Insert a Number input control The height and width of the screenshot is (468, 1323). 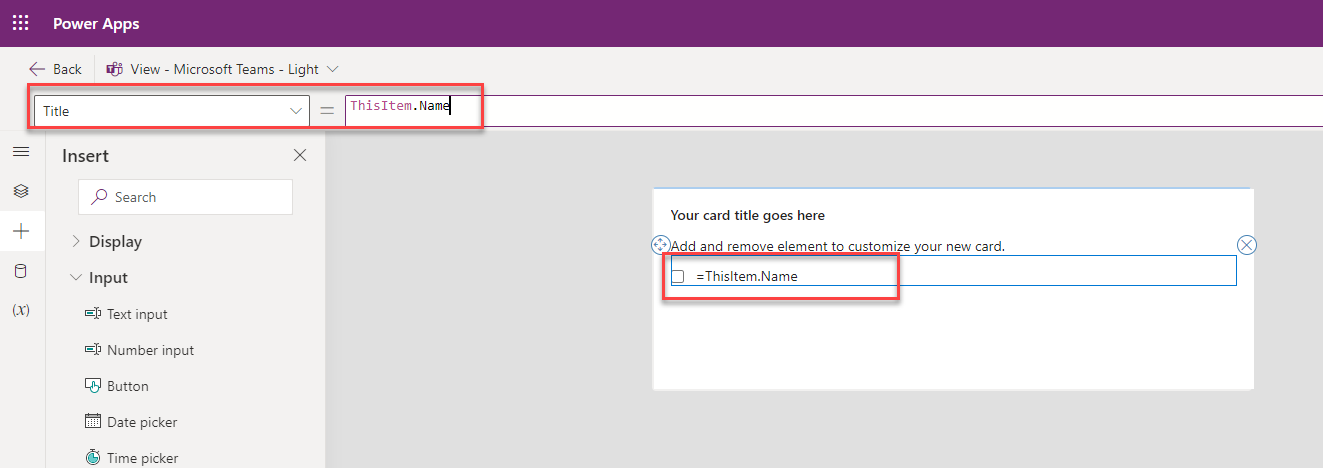pyautogui.click(x=150, y=350)
